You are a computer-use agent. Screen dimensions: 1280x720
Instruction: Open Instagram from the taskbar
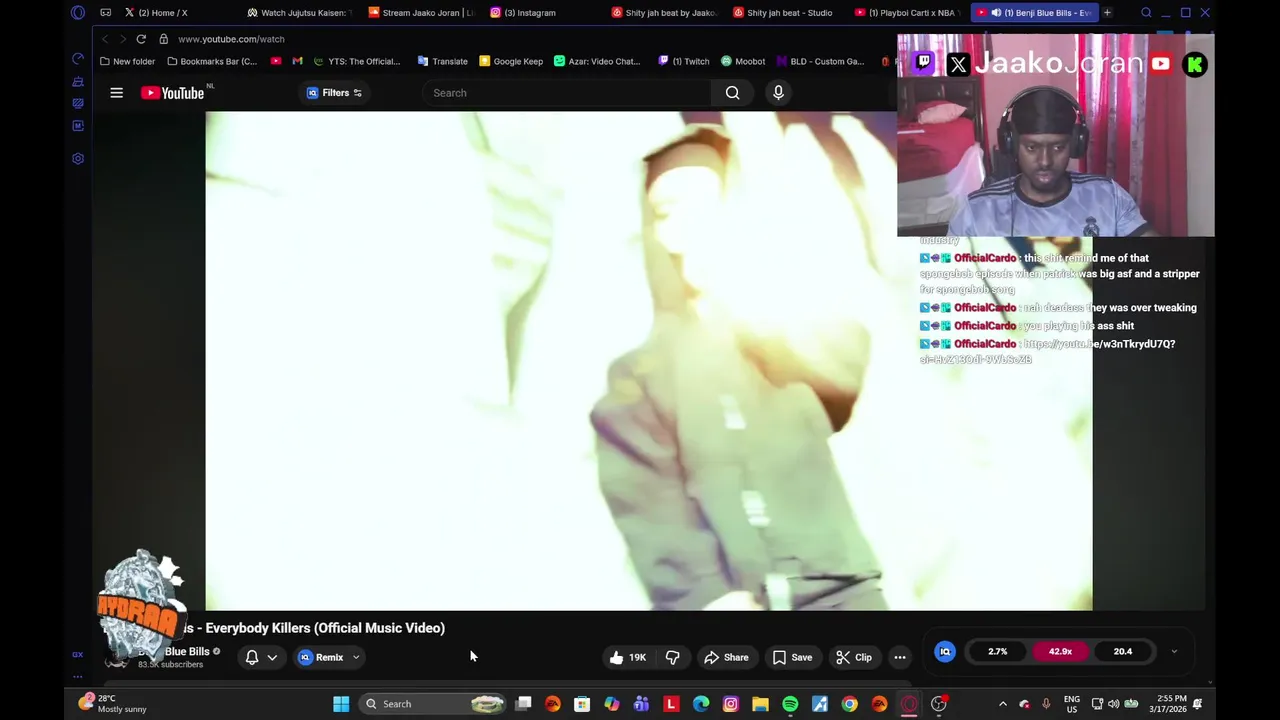pyautogui.click(x=731, y=704)
